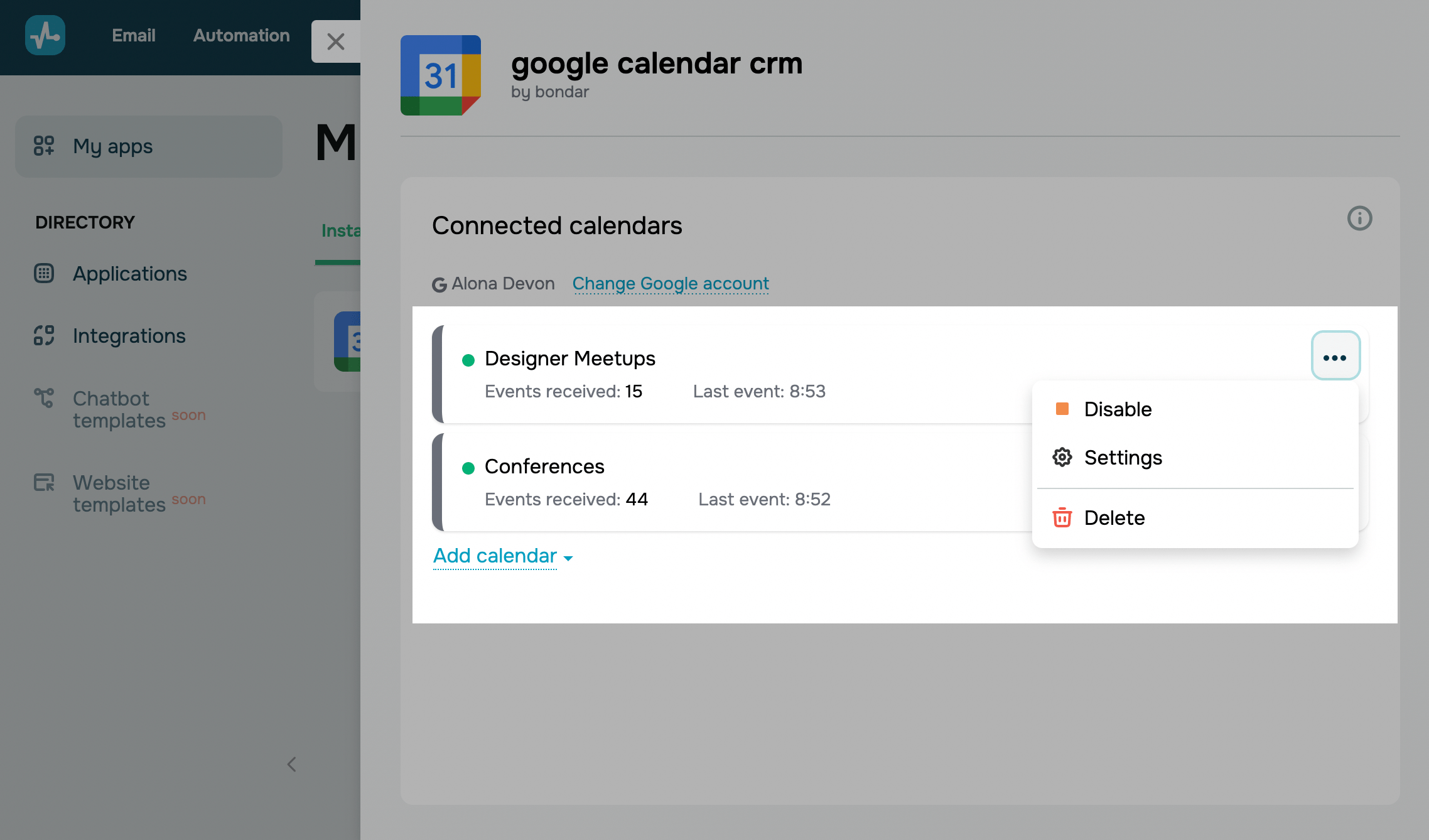Click the Google Calendar app icon
The height and width of the screenshot is (840, 1429).
pos(441,75)
